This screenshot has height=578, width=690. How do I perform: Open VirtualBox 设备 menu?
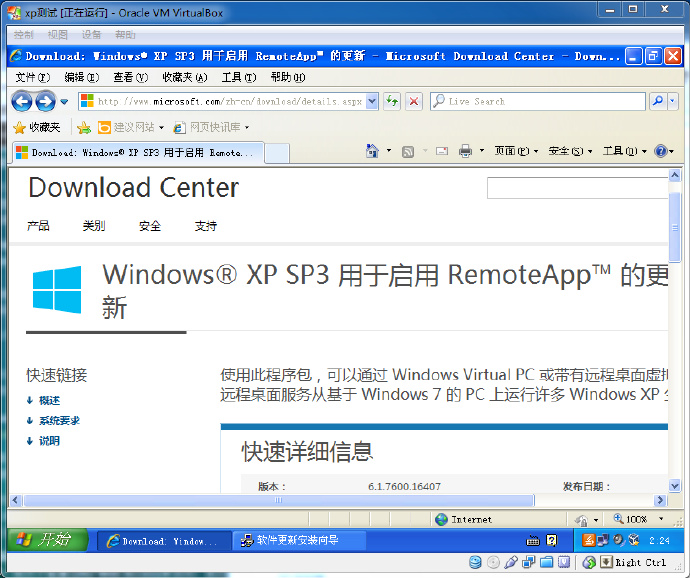coord(92,34)
